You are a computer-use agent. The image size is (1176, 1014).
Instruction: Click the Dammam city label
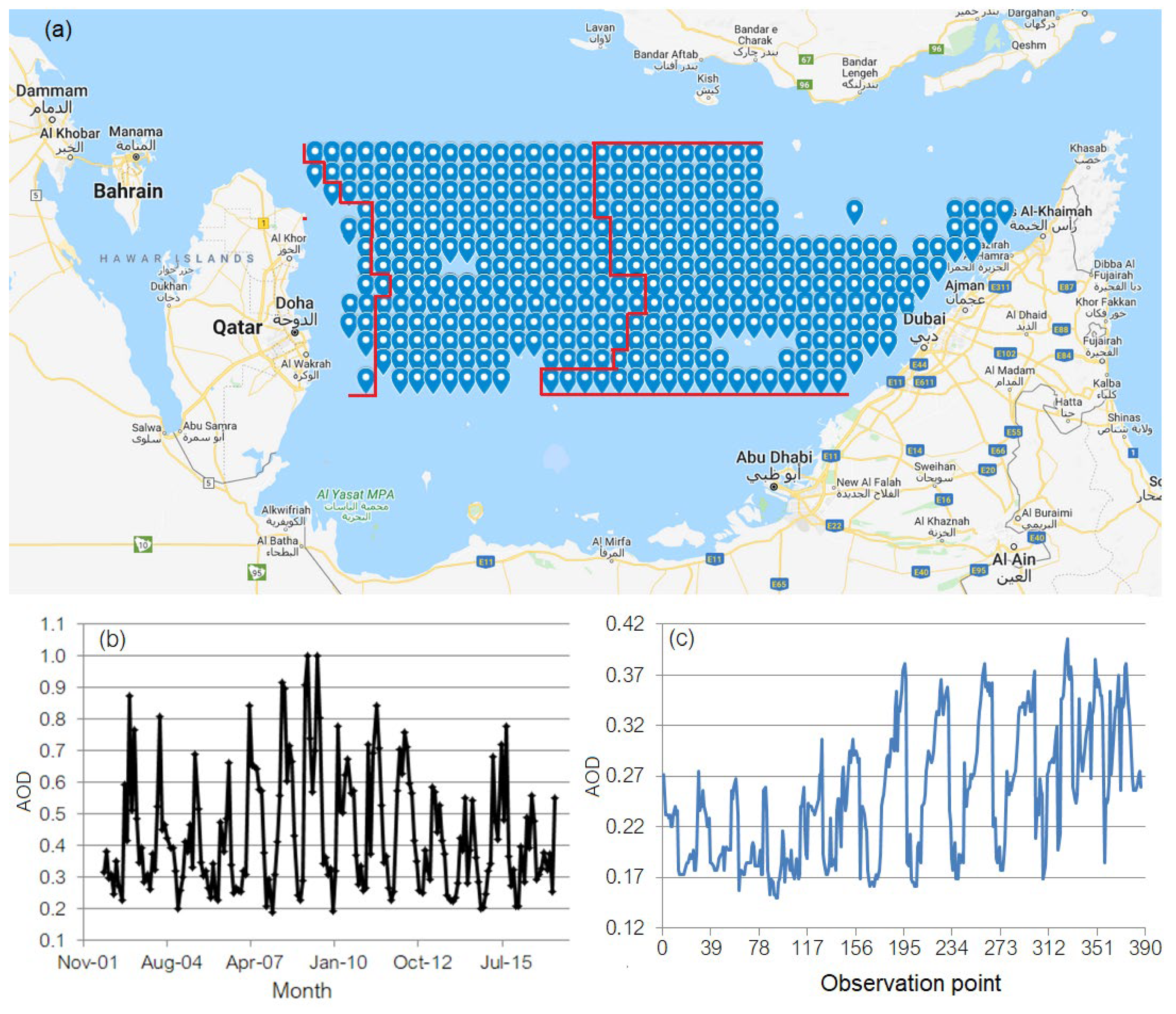51,91
